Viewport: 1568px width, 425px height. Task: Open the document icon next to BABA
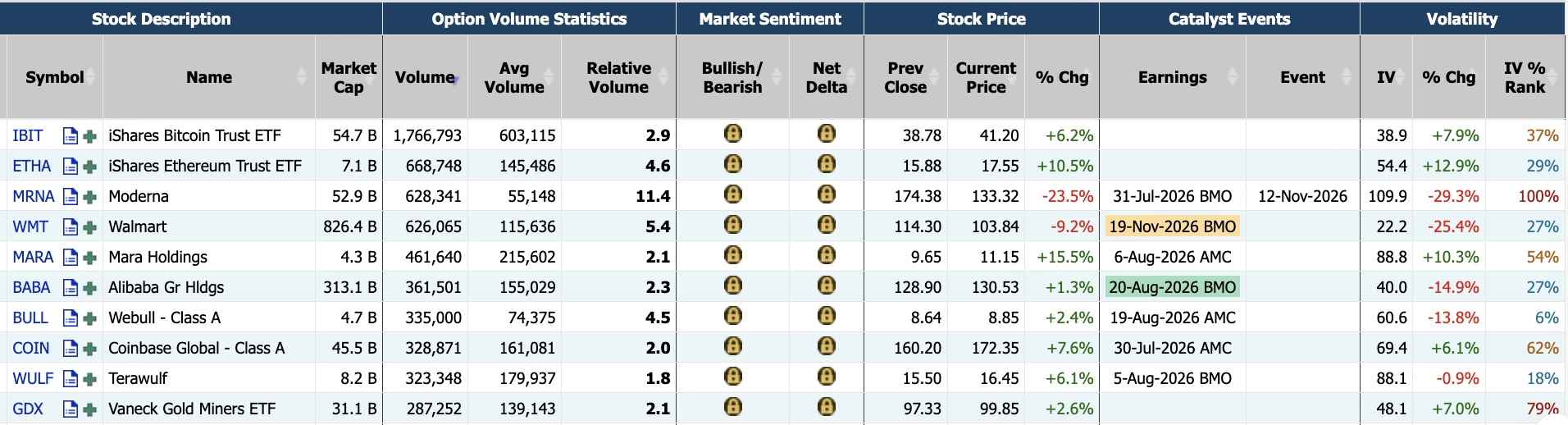71,288
